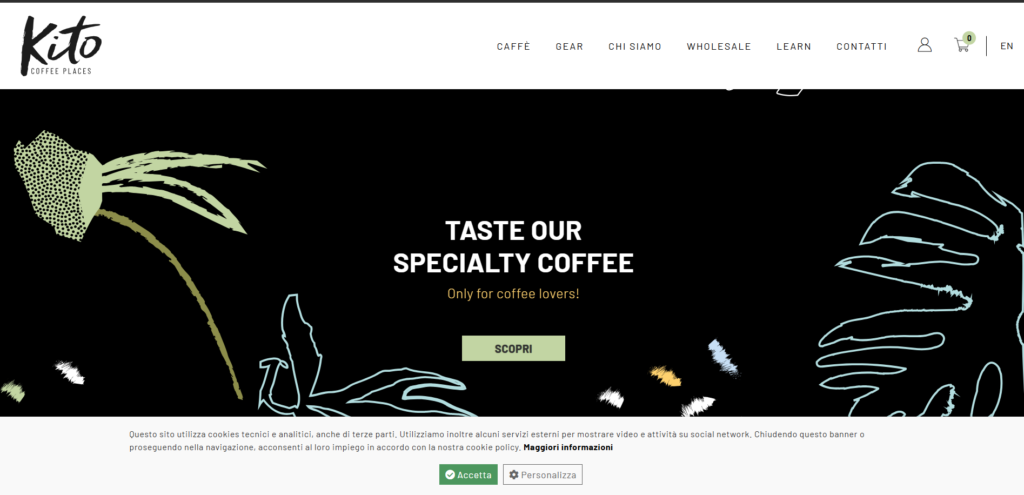Accept cookies with Accetta button
Viewport: 1024px width, 495px height.
click(468, 475)
